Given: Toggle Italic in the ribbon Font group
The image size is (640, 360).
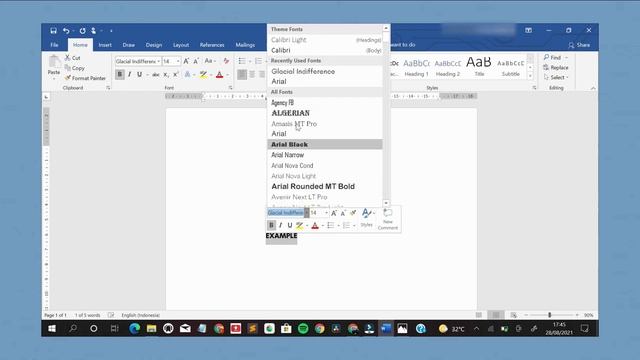Looking at the screenshot, I should pos(129,75).
